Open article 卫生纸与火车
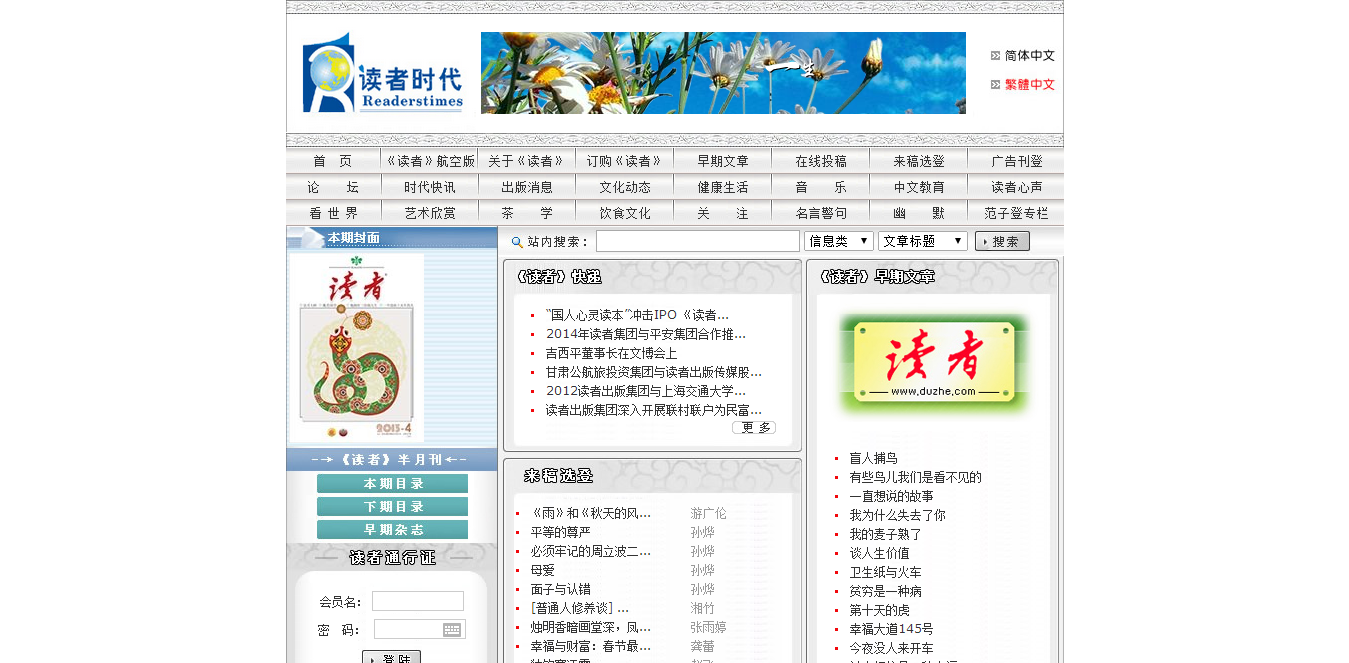Viewport: 1349px width, 663px height. [885, 572]
